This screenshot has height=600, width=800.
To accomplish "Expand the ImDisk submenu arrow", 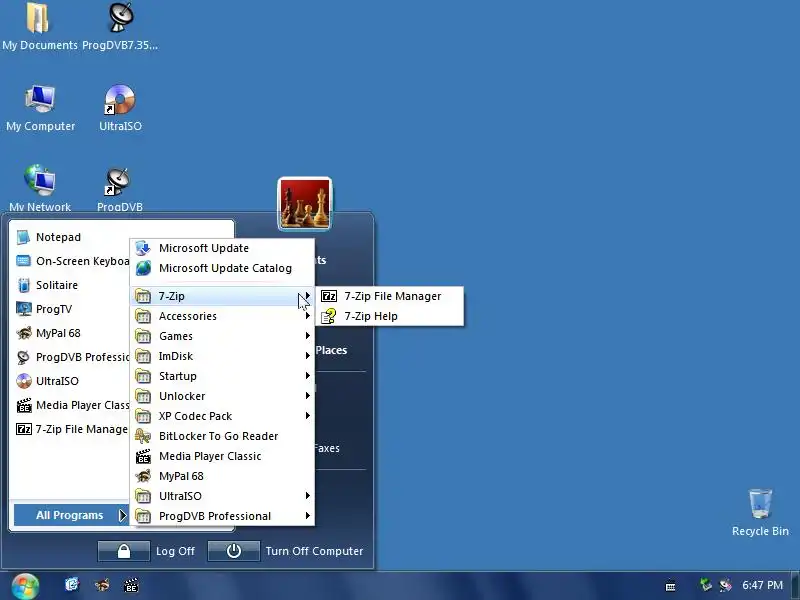I will (307, 356).
